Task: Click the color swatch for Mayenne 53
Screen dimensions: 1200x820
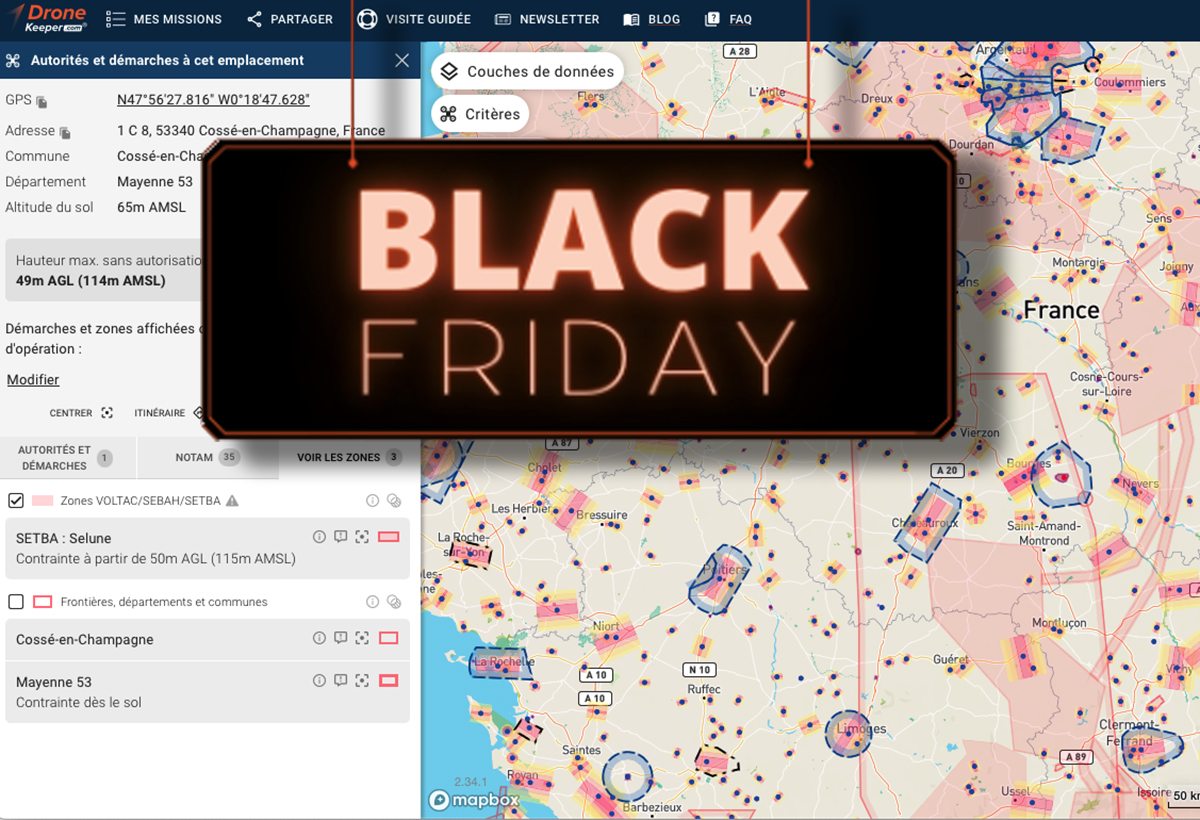Action: point(389,680)
